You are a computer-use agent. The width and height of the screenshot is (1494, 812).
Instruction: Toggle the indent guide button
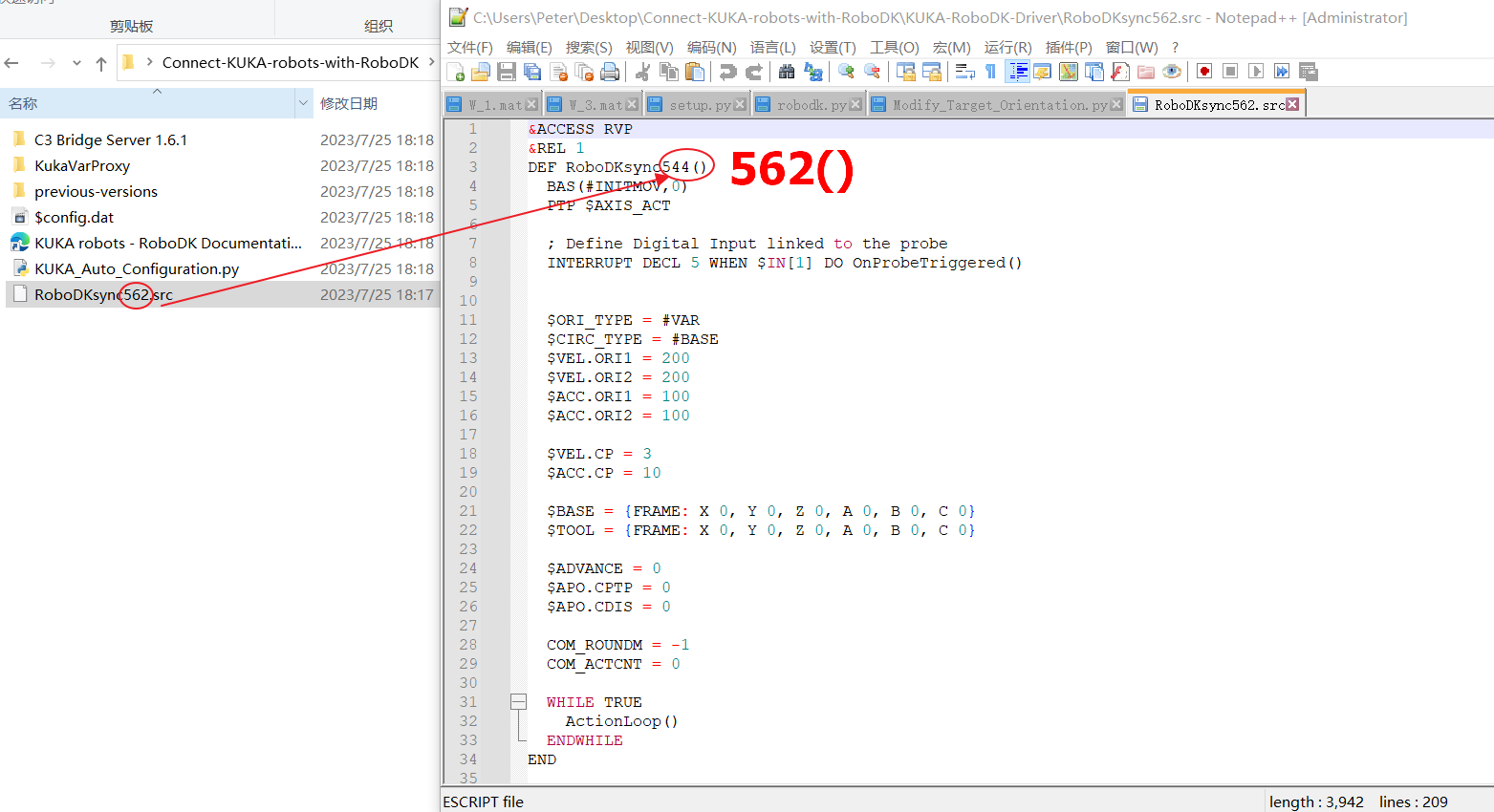click(x=1018, y=72)
